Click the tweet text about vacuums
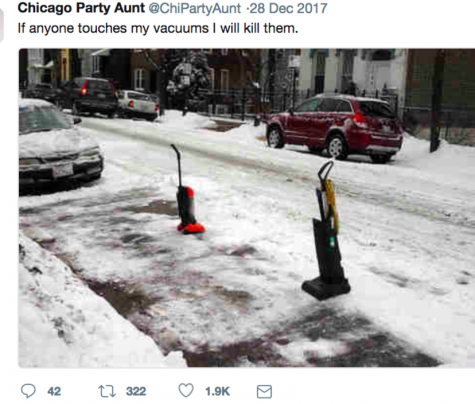This screenshot has width=475, height=404. click(158, 28)
